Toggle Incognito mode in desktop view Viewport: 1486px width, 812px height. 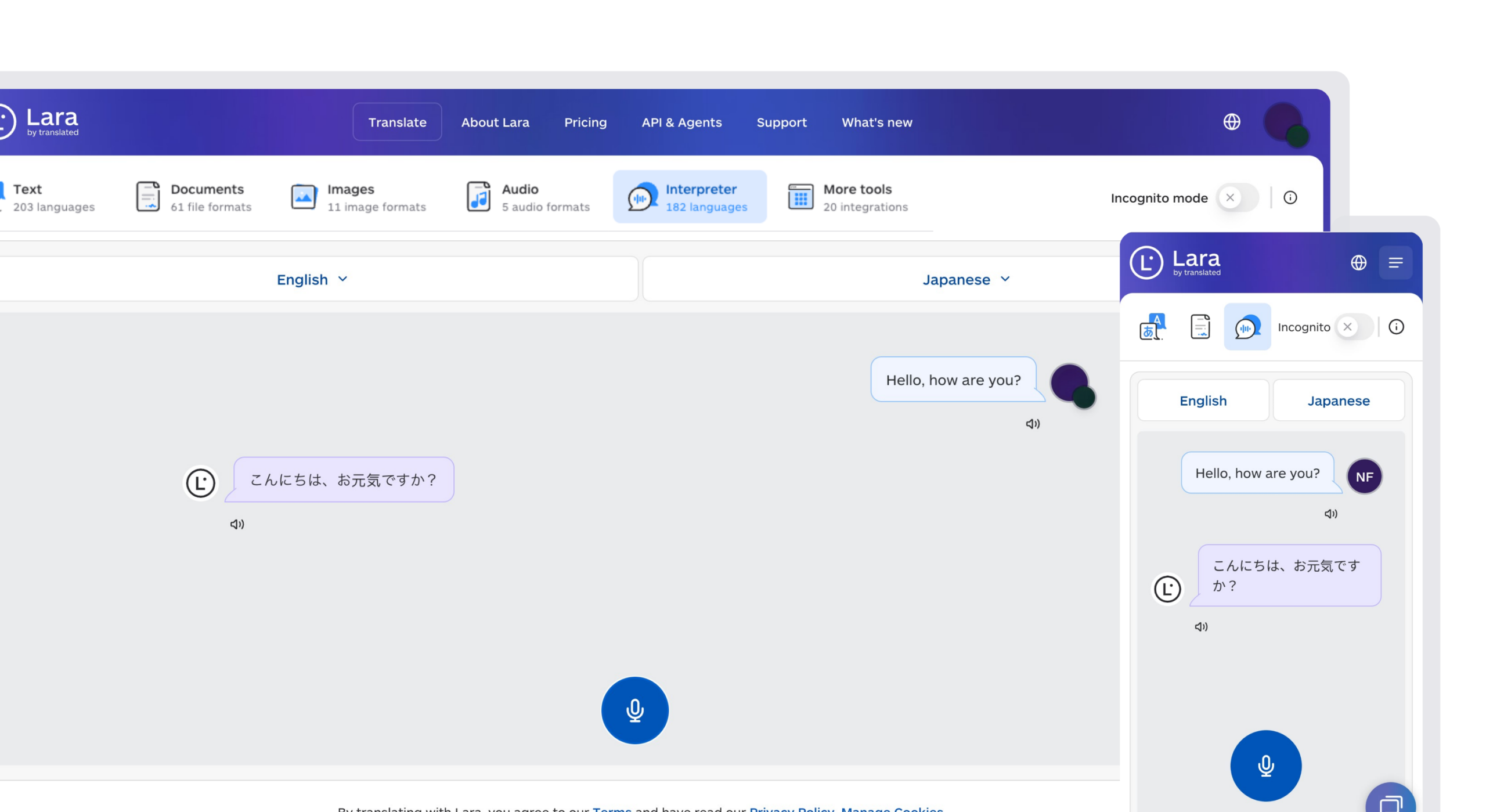[1237, 197]
